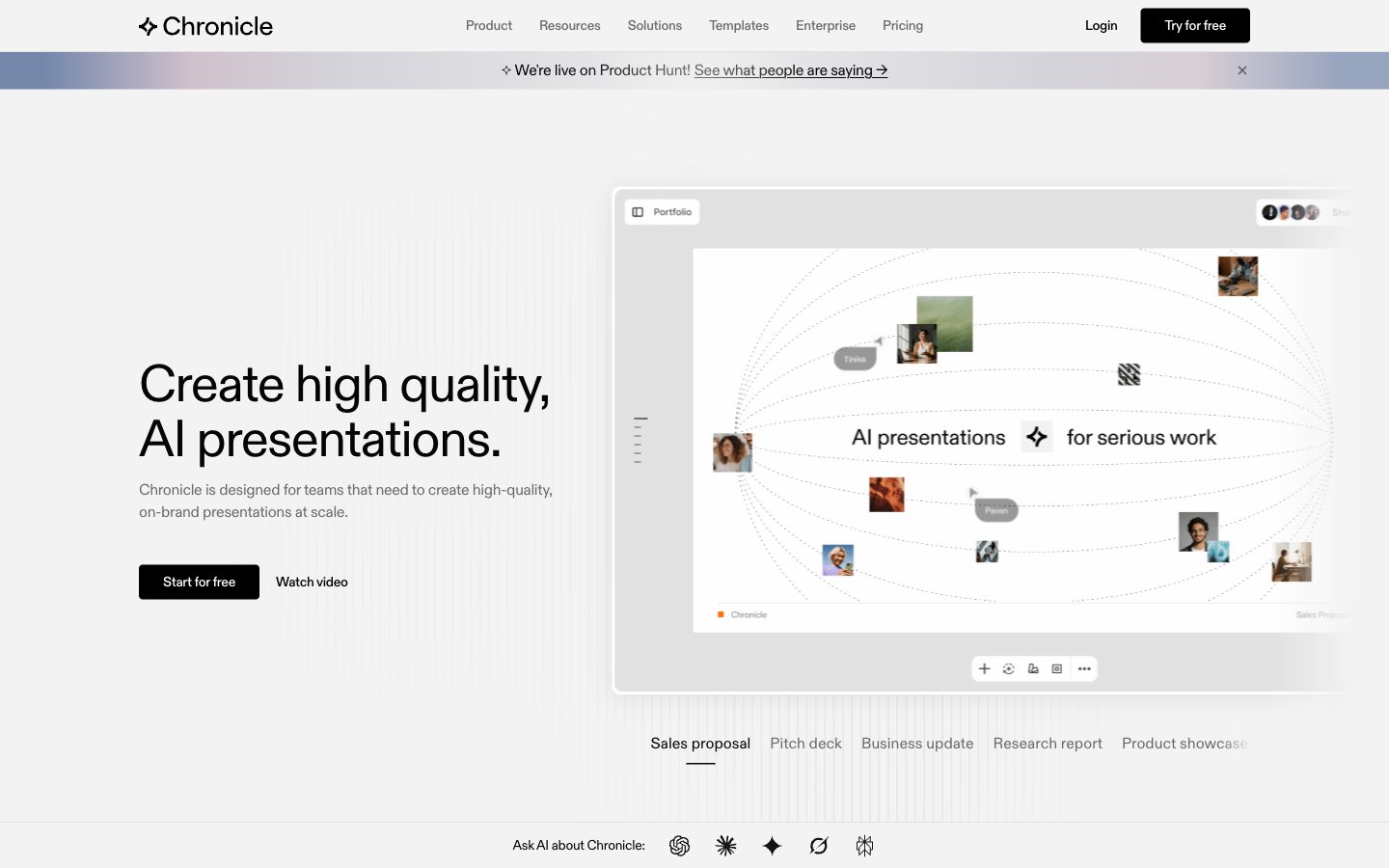Click the regenerate icon in slide toolbar
The height and width of the screenshot is (868, 1389).
(1009, 668)
